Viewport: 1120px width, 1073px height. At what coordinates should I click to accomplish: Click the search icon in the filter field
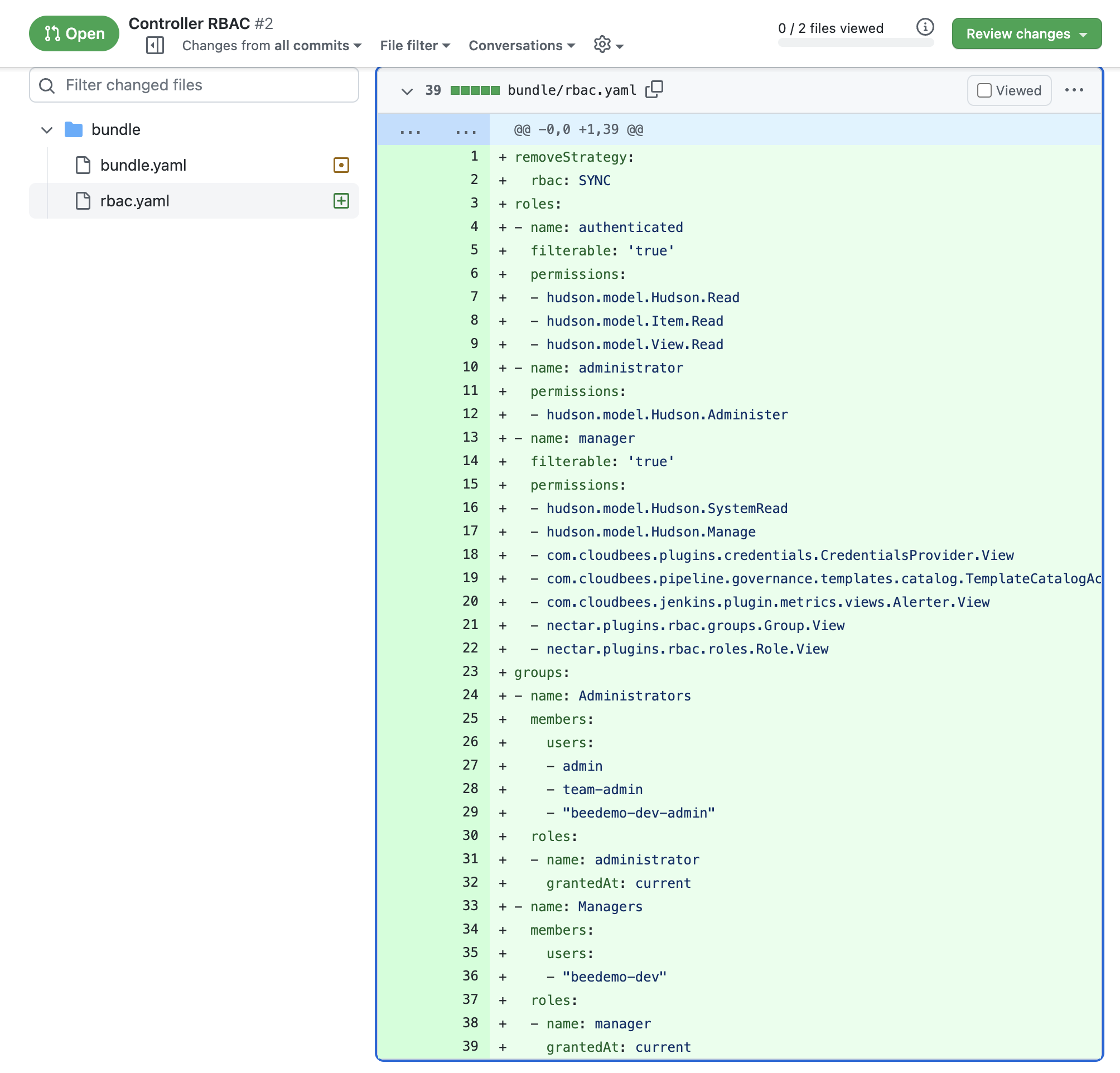(x=47, y=85)
